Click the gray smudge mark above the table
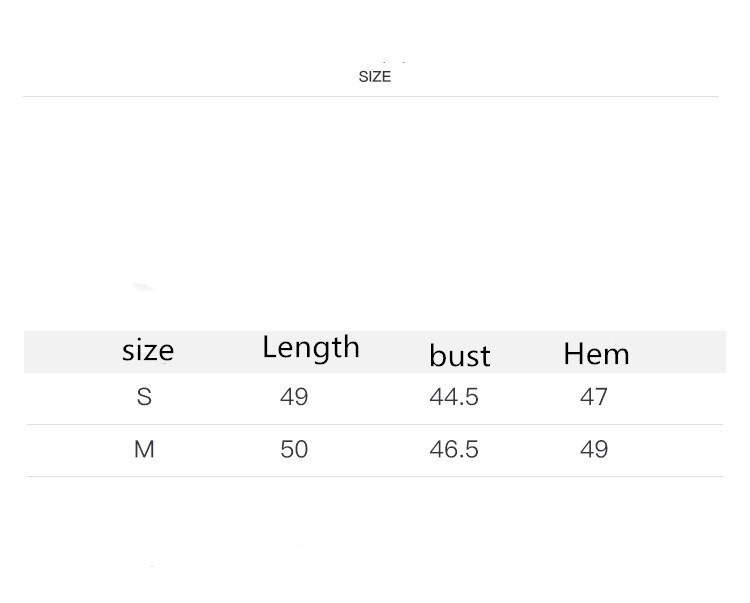 coord(145,287)
